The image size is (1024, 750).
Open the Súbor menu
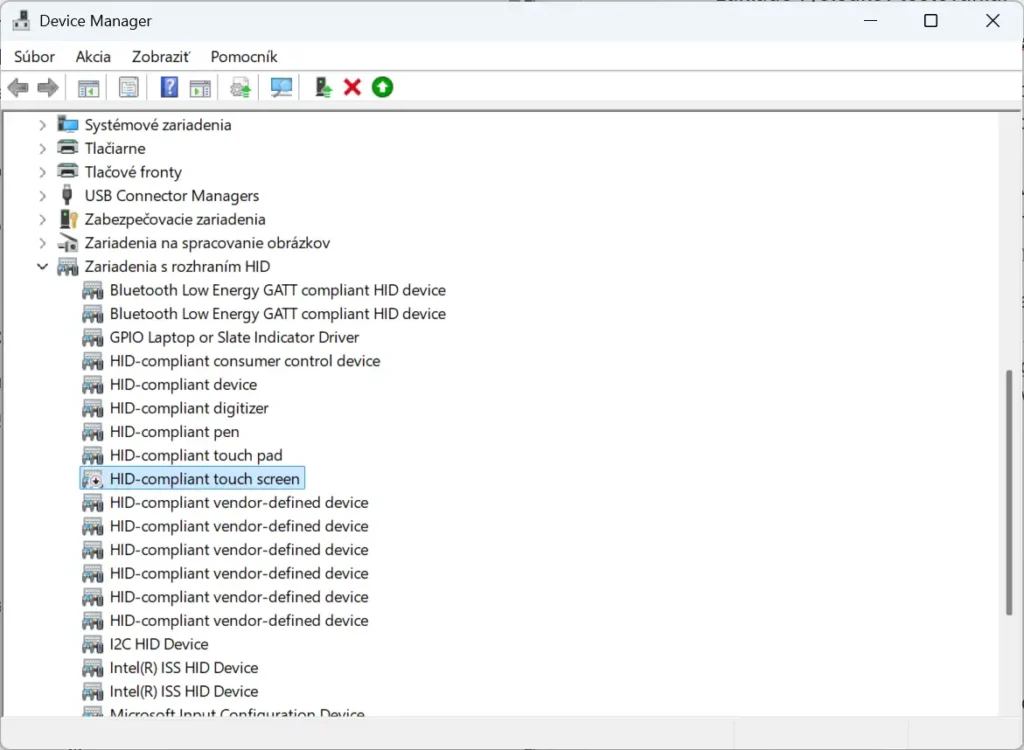[x=35, y=57]
